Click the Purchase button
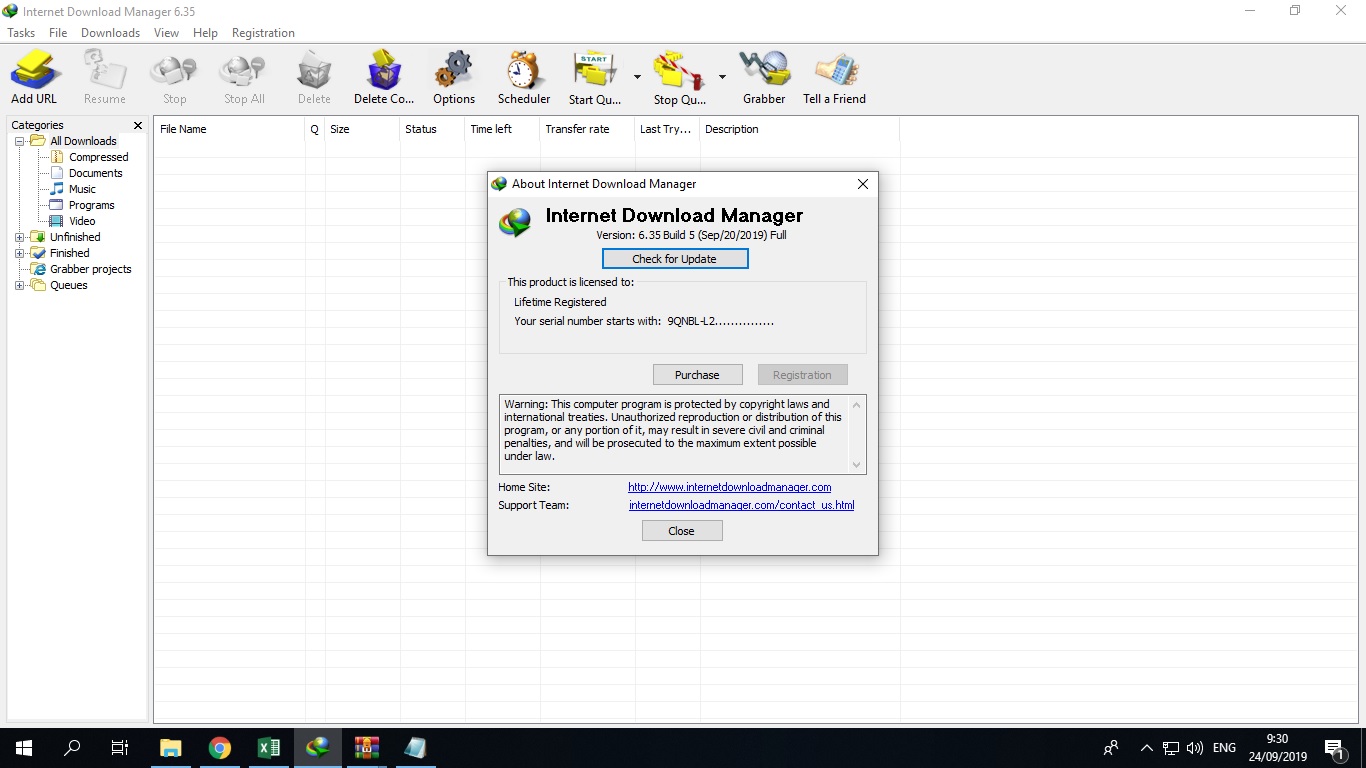 [x=697, y=375]
